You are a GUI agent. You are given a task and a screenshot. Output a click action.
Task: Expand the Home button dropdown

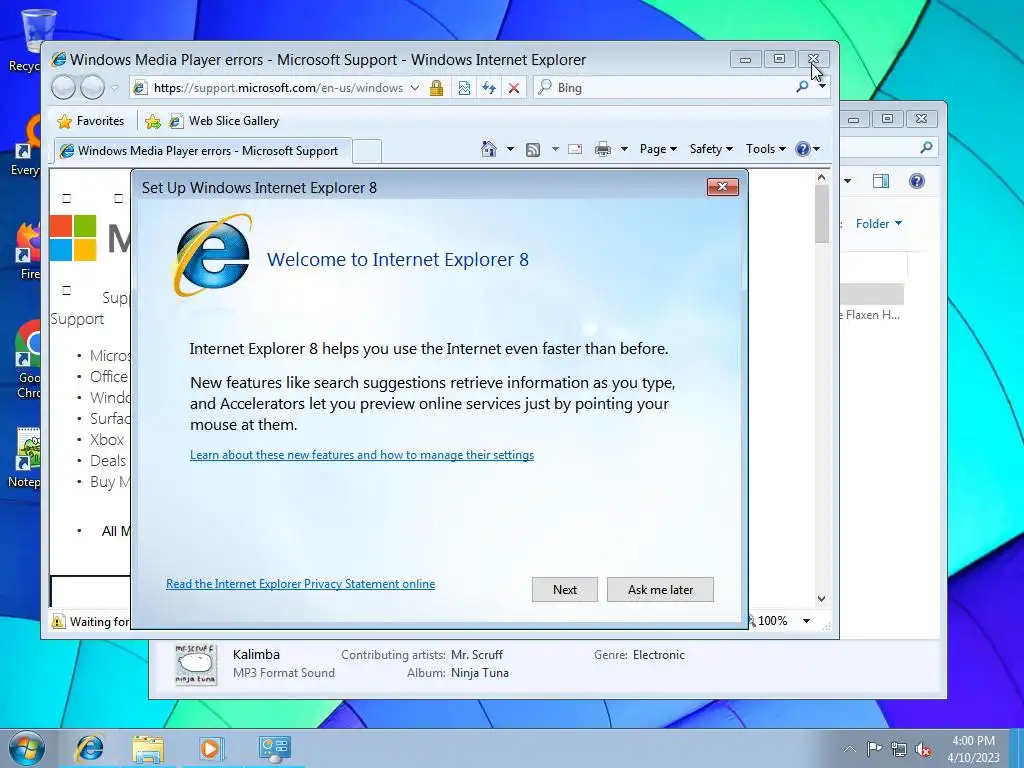[510, 149]
